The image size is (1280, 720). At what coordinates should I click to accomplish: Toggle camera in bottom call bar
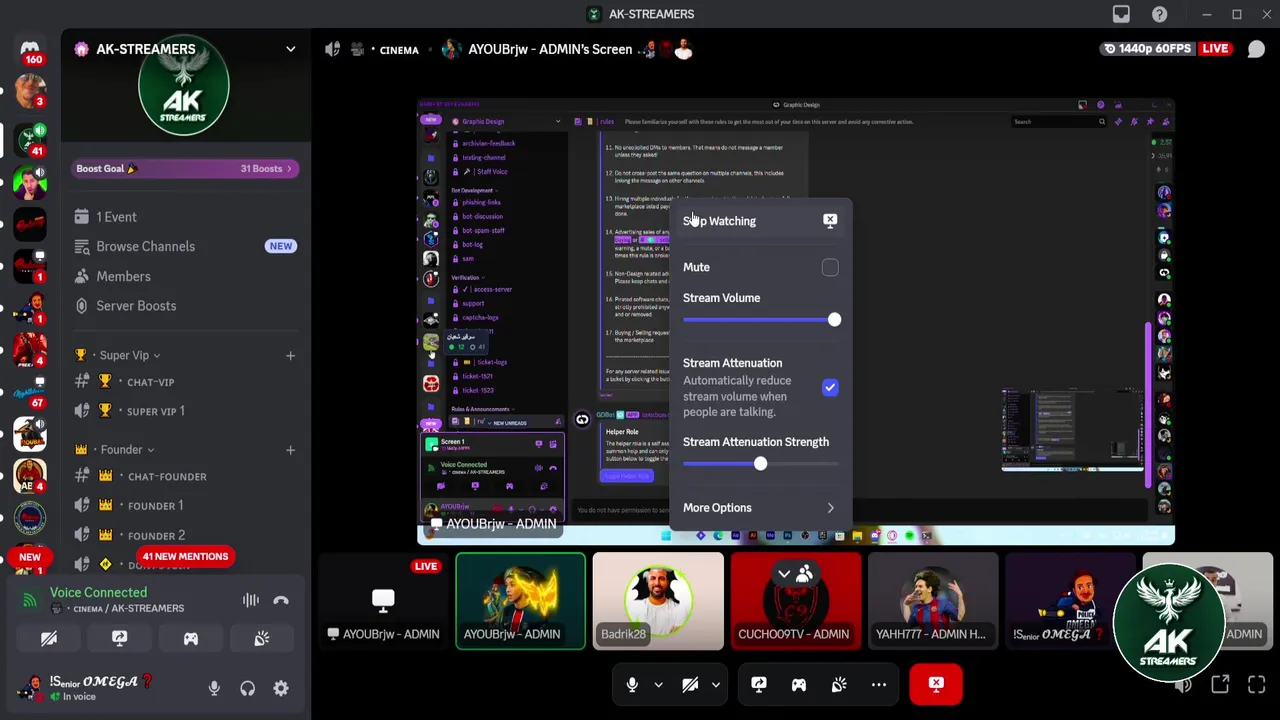tap(690, 684)
